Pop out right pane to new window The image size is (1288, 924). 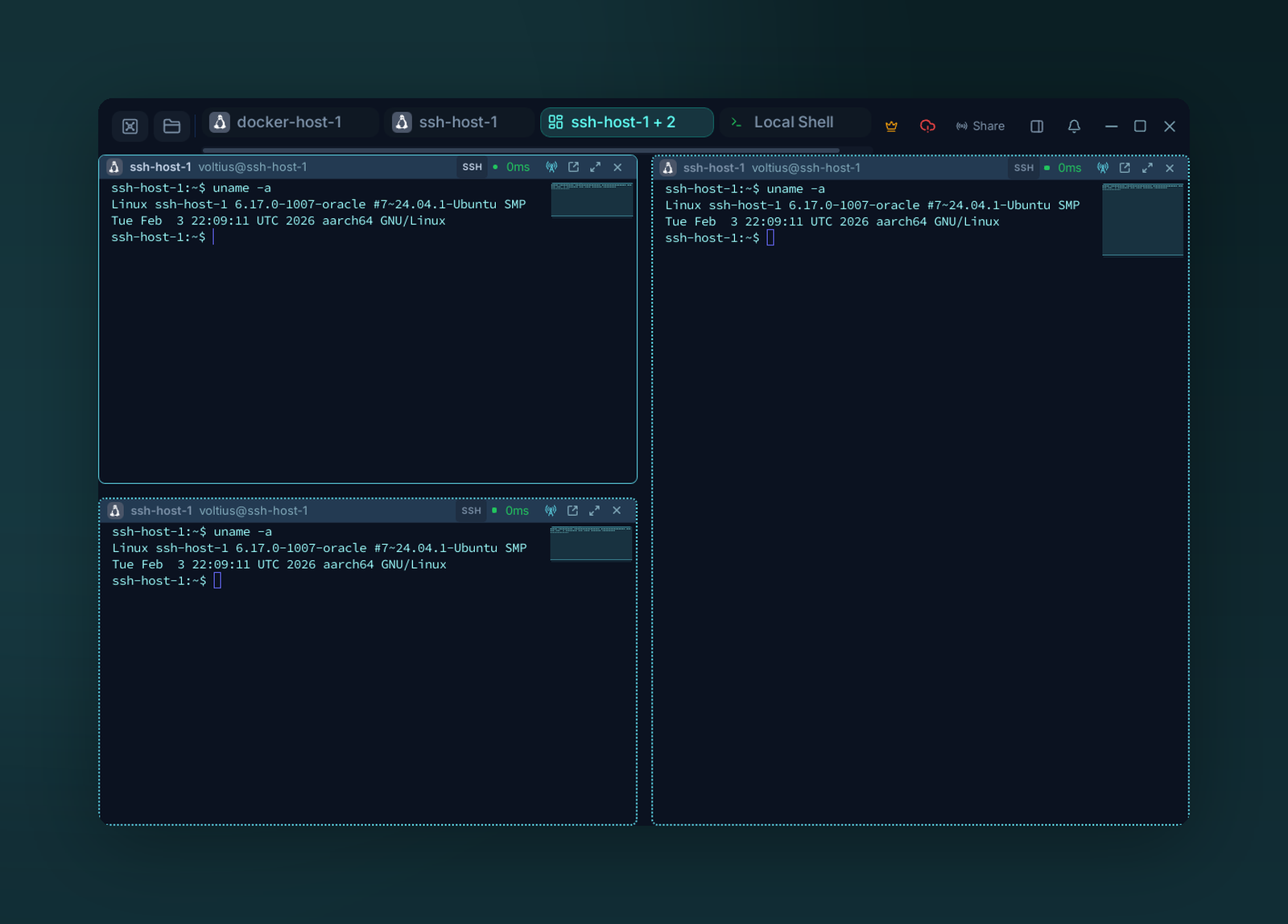point(1125,168)
